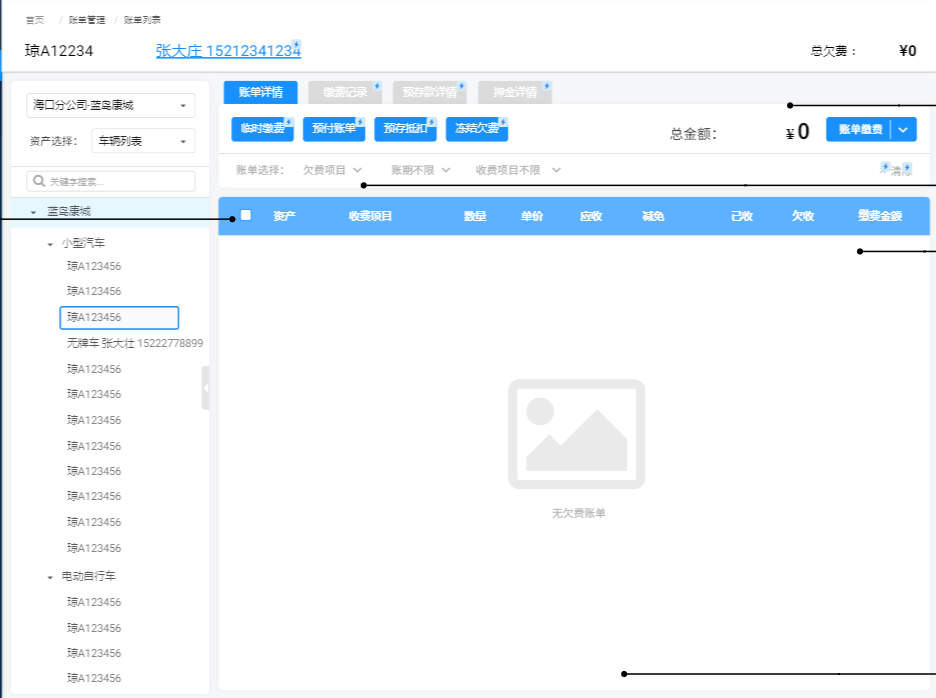This screenshot has width=936, height=698.
Task: Switch to the 押金详情 tab
Action: click(x=514, y=93)
